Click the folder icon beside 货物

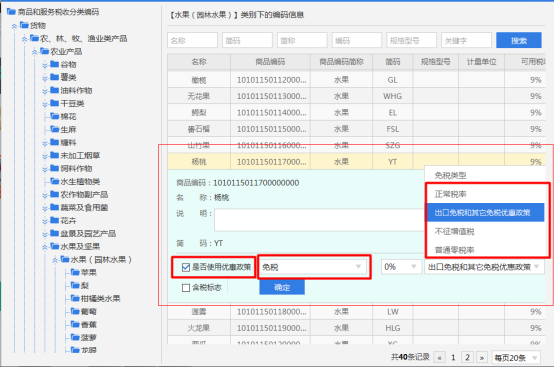pos(24,25)
